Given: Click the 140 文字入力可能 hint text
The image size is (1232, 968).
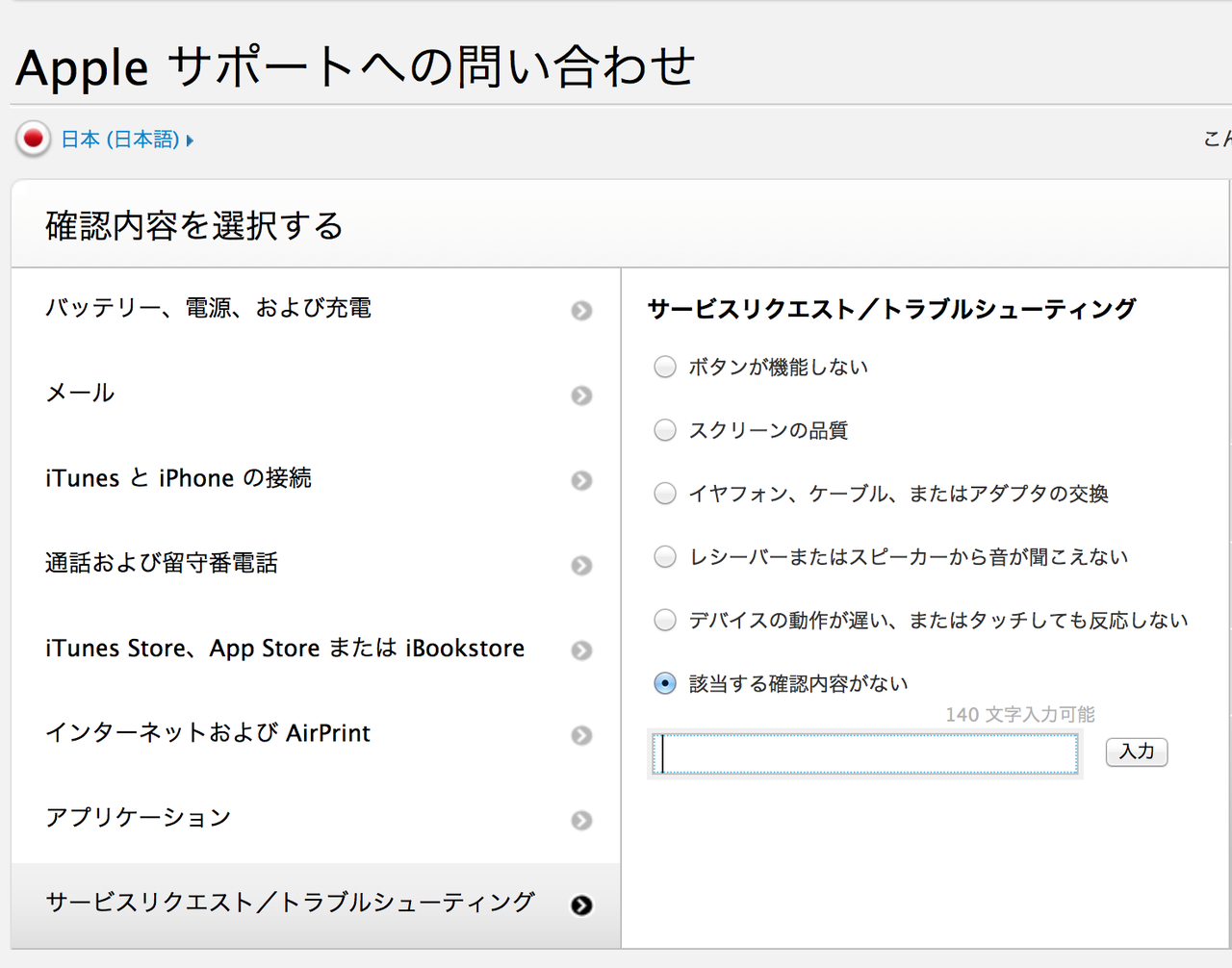Looking at the screenshot, I should (x=1020, y=715).
